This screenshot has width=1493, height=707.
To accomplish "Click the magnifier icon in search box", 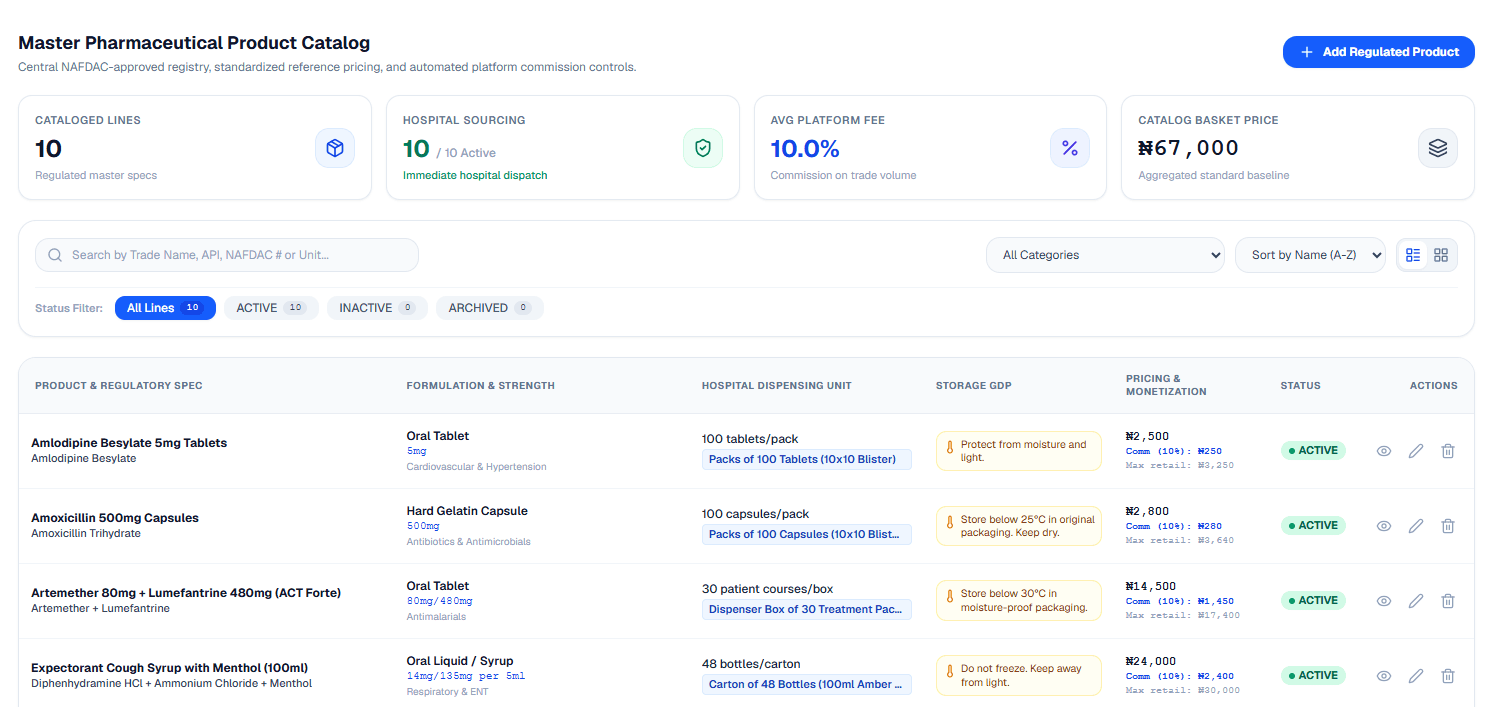I will click(55, 255).
